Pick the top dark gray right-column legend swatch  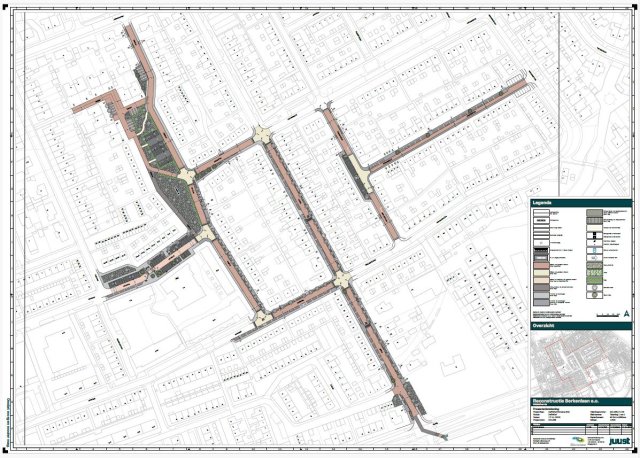[x=592, y=213]
